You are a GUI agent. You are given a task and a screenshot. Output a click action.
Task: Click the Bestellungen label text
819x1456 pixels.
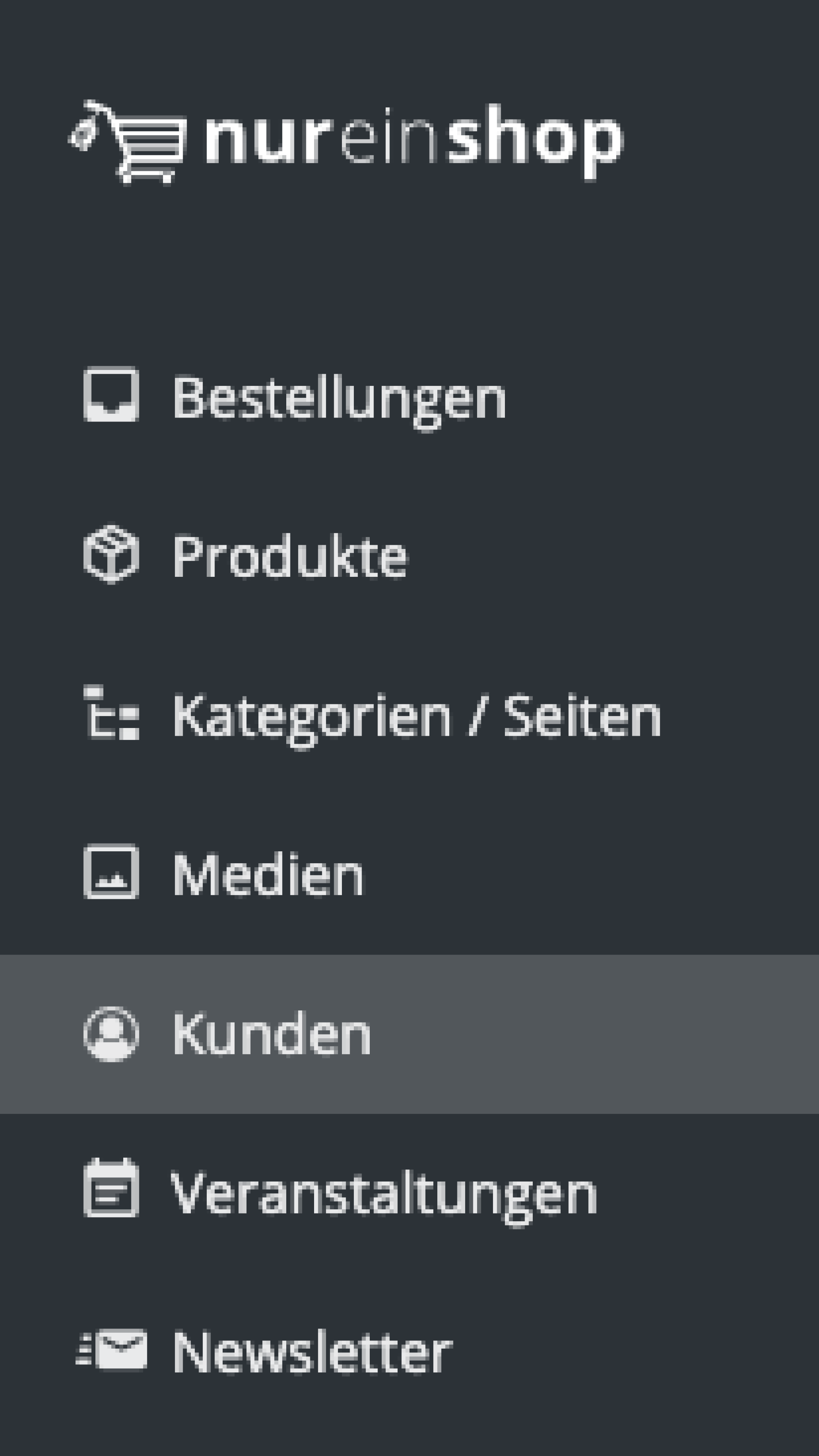[x=339, y=396]
